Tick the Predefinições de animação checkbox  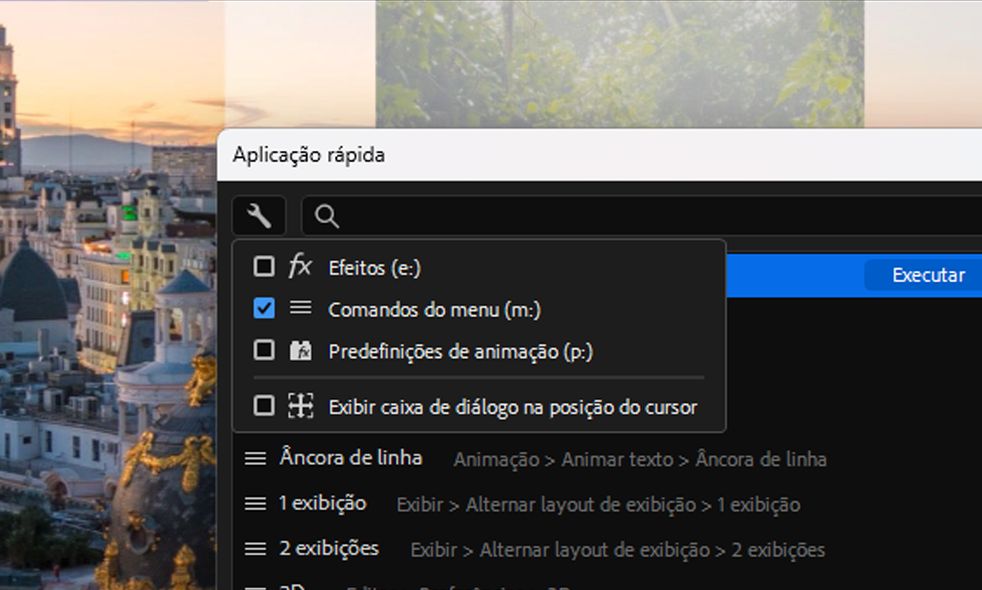tap(264, 351)
